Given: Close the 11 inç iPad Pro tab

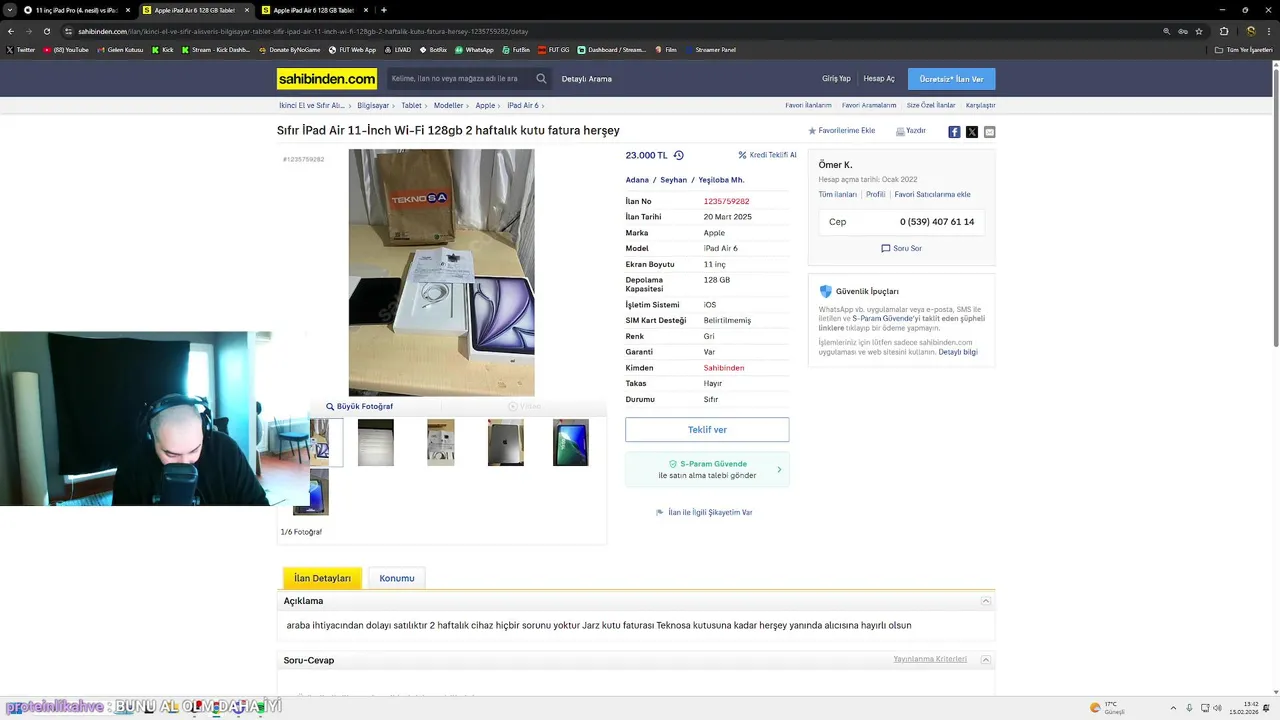Looking at the screenshot, I should click(126, 10).
